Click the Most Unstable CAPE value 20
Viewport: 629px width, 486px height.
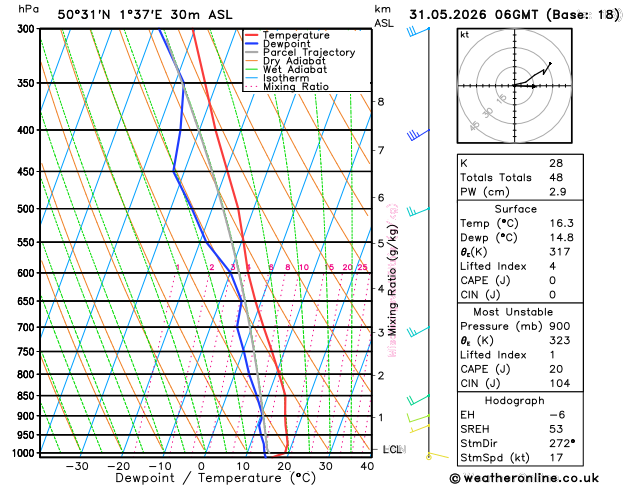pos(556,369)
